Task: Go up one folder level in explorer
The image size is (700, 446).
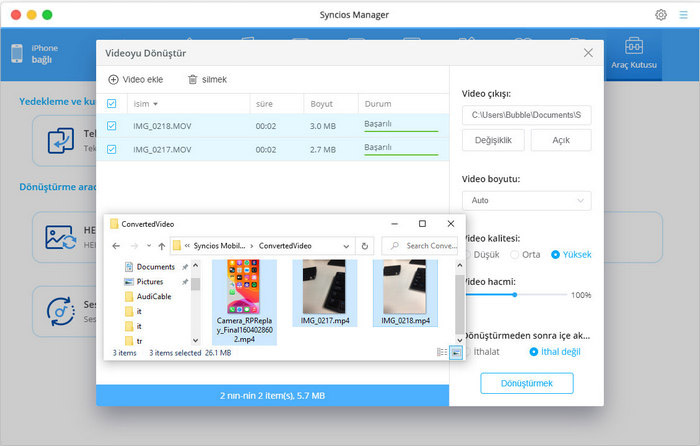Action: coord(162,246)
